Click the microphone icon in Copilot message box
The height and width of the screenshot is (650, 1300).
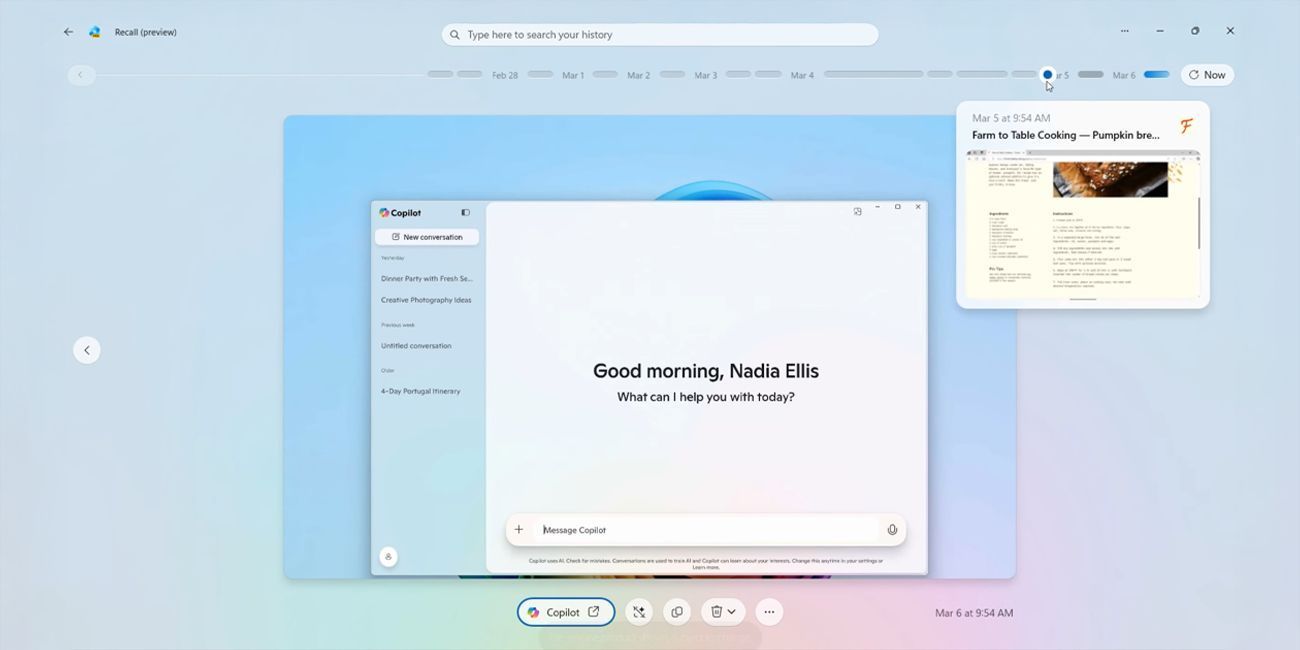[892, 530]
